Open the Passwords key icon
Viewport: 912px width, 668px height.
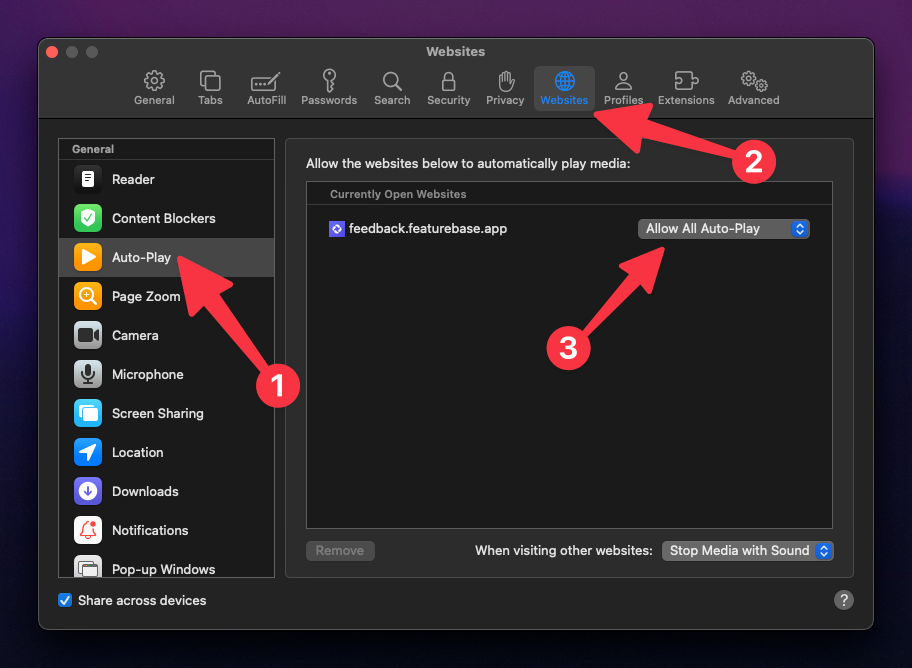329,80
